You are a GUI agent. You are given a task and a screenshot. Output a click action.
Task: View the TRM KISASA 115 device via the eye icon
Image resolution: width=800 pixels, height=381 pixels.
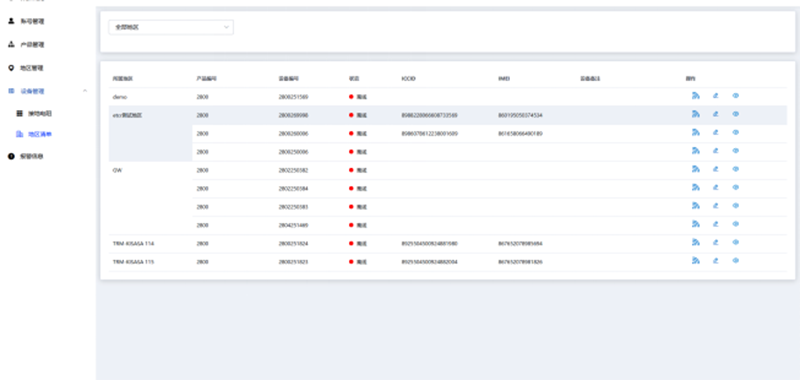point(735,261)
